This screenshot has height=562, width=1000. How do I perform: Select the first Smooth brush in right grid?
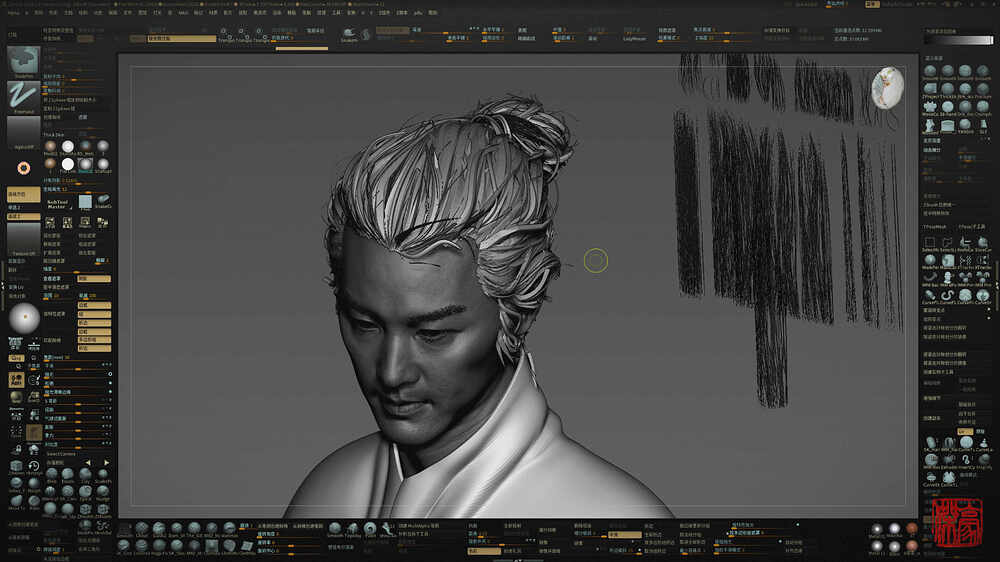tap(930, 71)
